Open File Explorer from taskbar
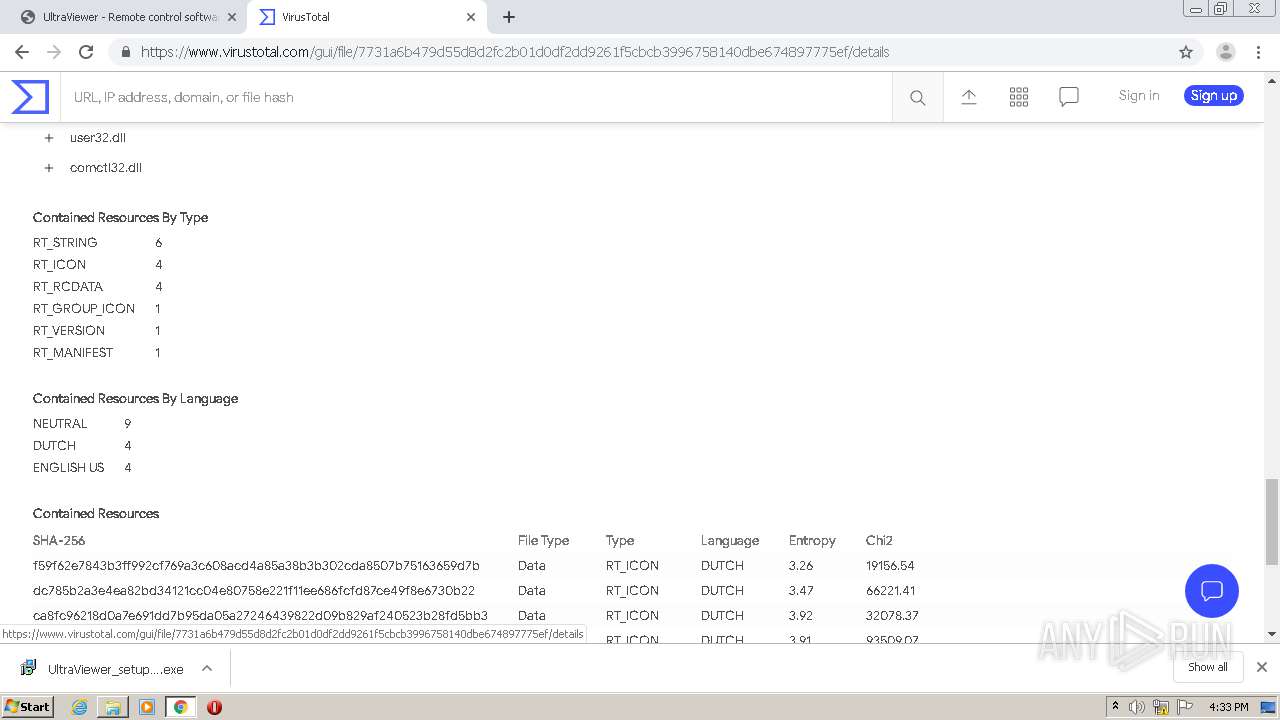1280x720 pixels. point(113,707)
